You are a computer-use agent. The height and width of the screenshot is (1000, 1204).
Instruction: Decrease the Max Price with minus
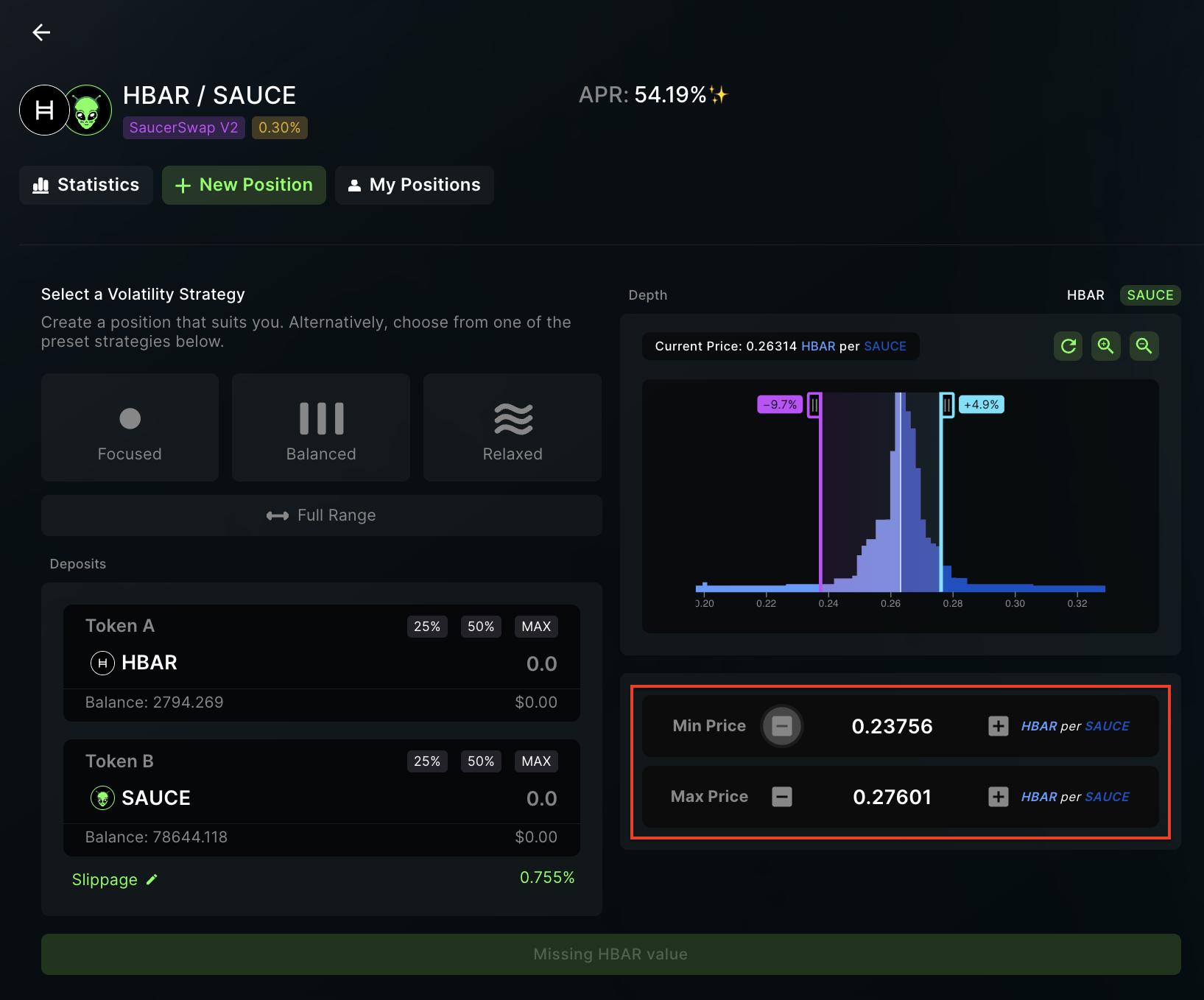pyautogui.click(x=781, y=797)
